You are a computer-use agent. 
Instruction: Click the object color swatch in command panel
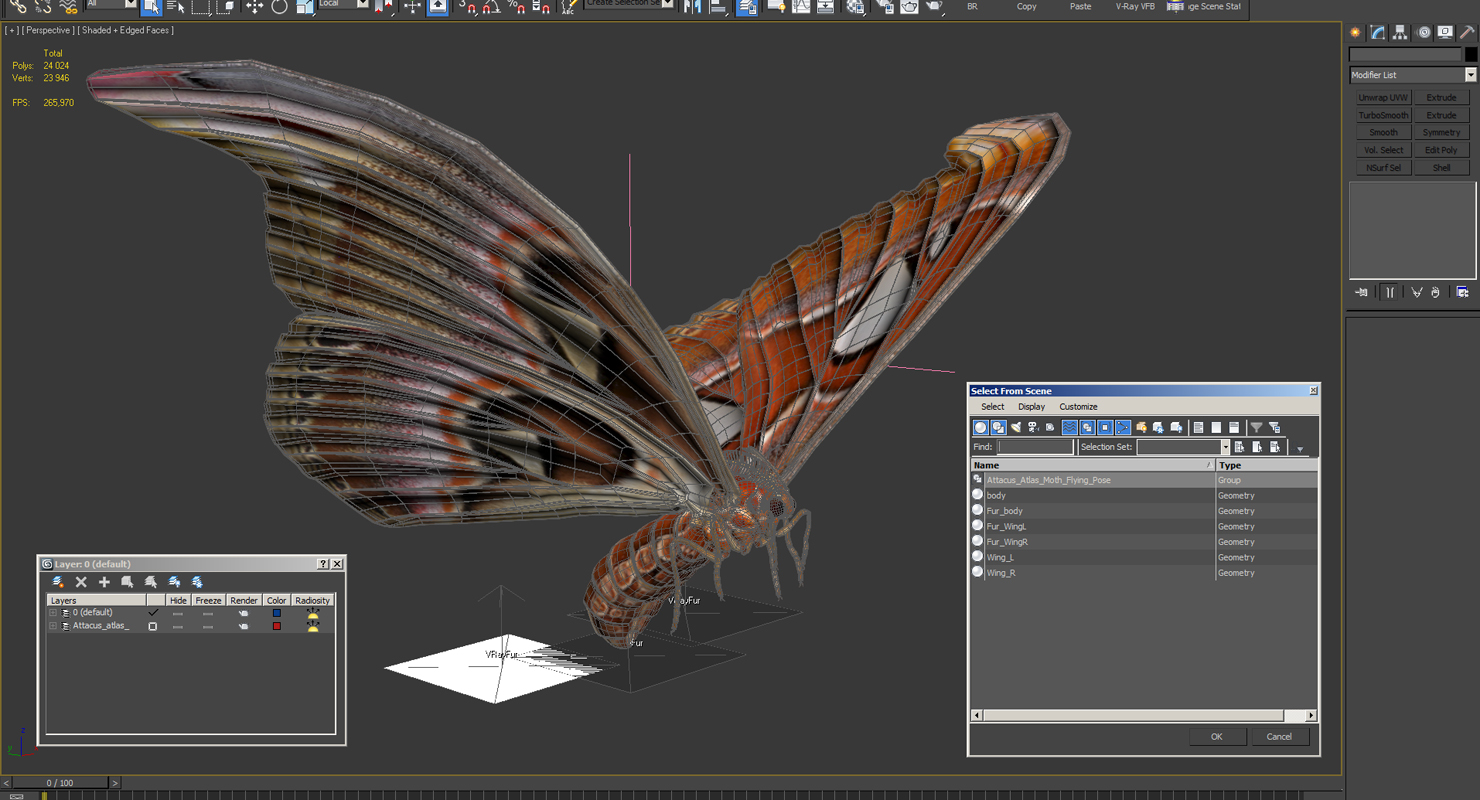[x=1470, y=55]
